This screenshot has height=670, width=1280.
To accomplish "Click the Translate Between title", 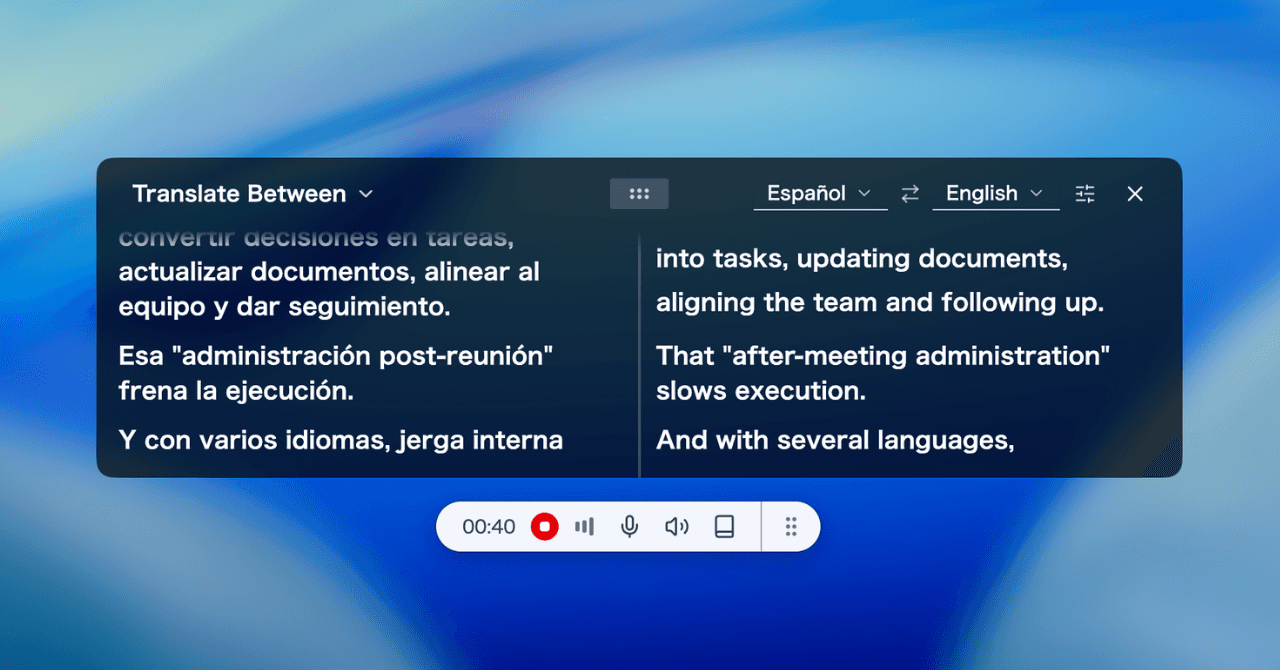I will [240, 193].
